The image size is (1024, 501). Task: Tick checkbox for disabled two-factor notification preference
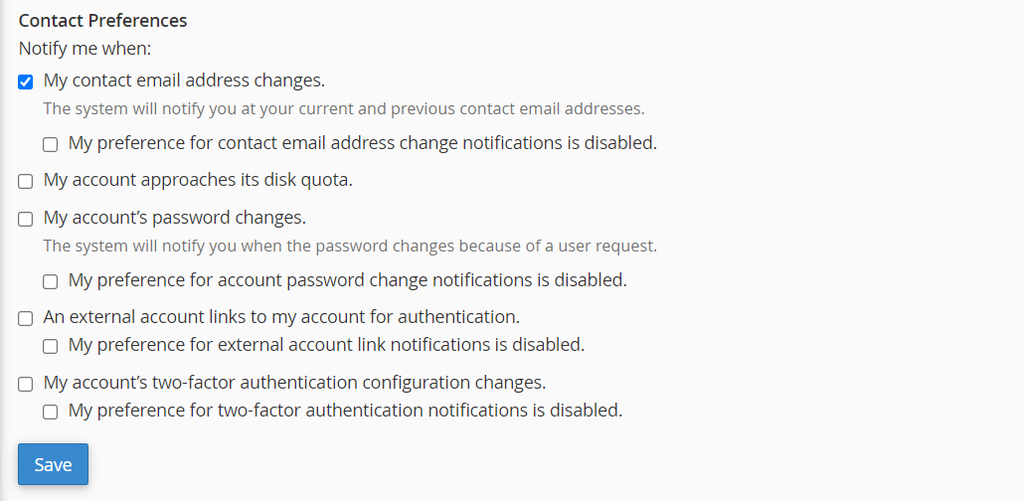50,412
